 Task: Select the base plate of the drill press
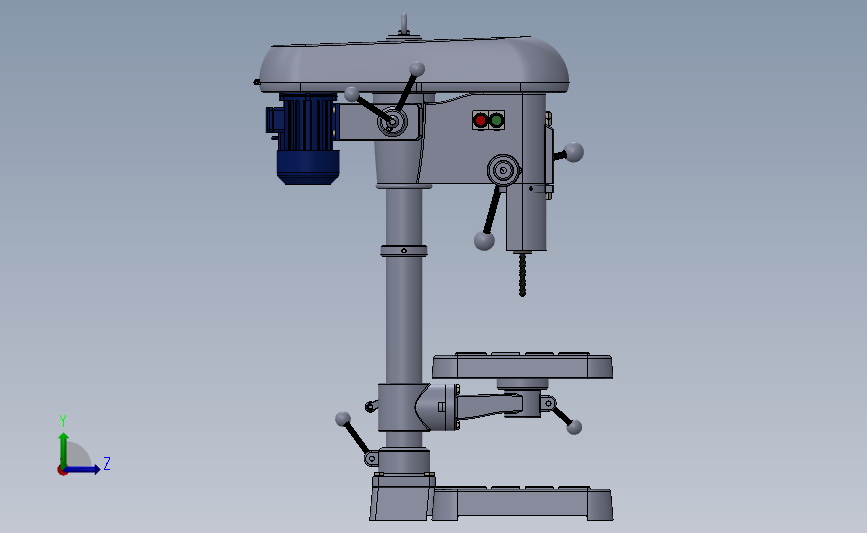point(523,503)
